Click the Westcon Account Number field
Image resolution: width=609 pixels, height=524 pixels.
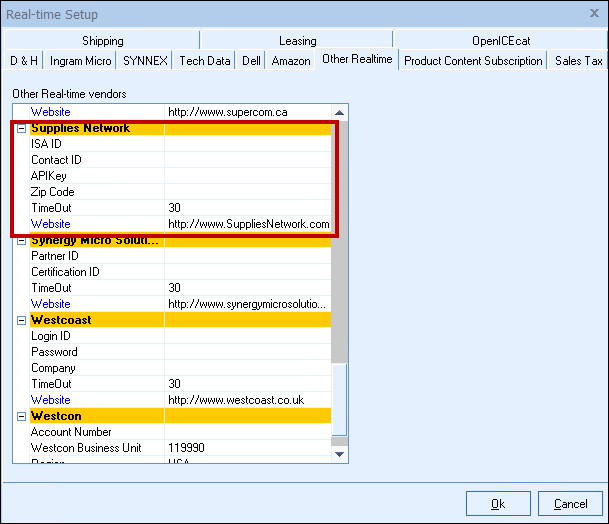click(x=248, y=432)
